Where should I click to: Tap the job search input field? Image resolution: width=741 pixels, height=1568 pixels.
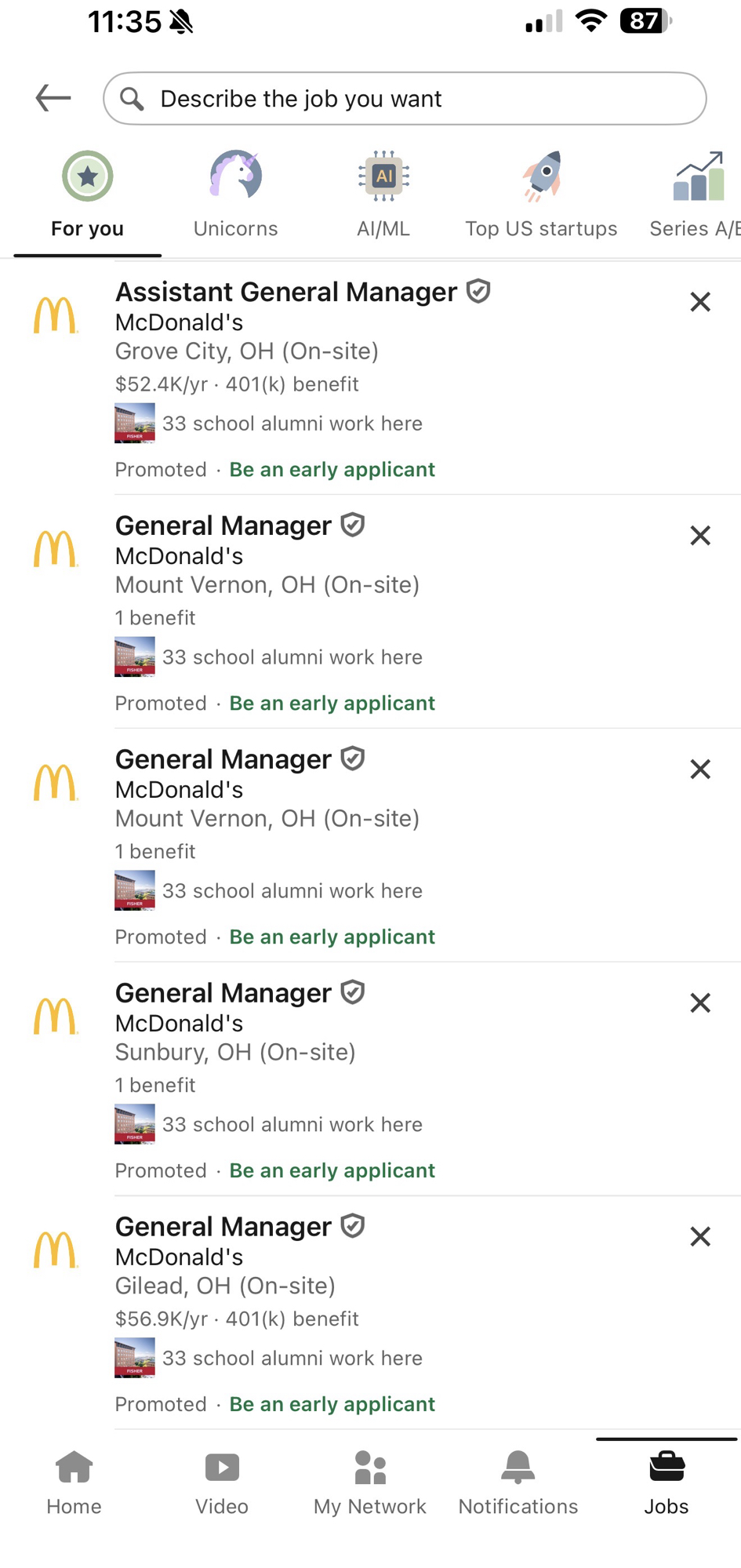405,99
